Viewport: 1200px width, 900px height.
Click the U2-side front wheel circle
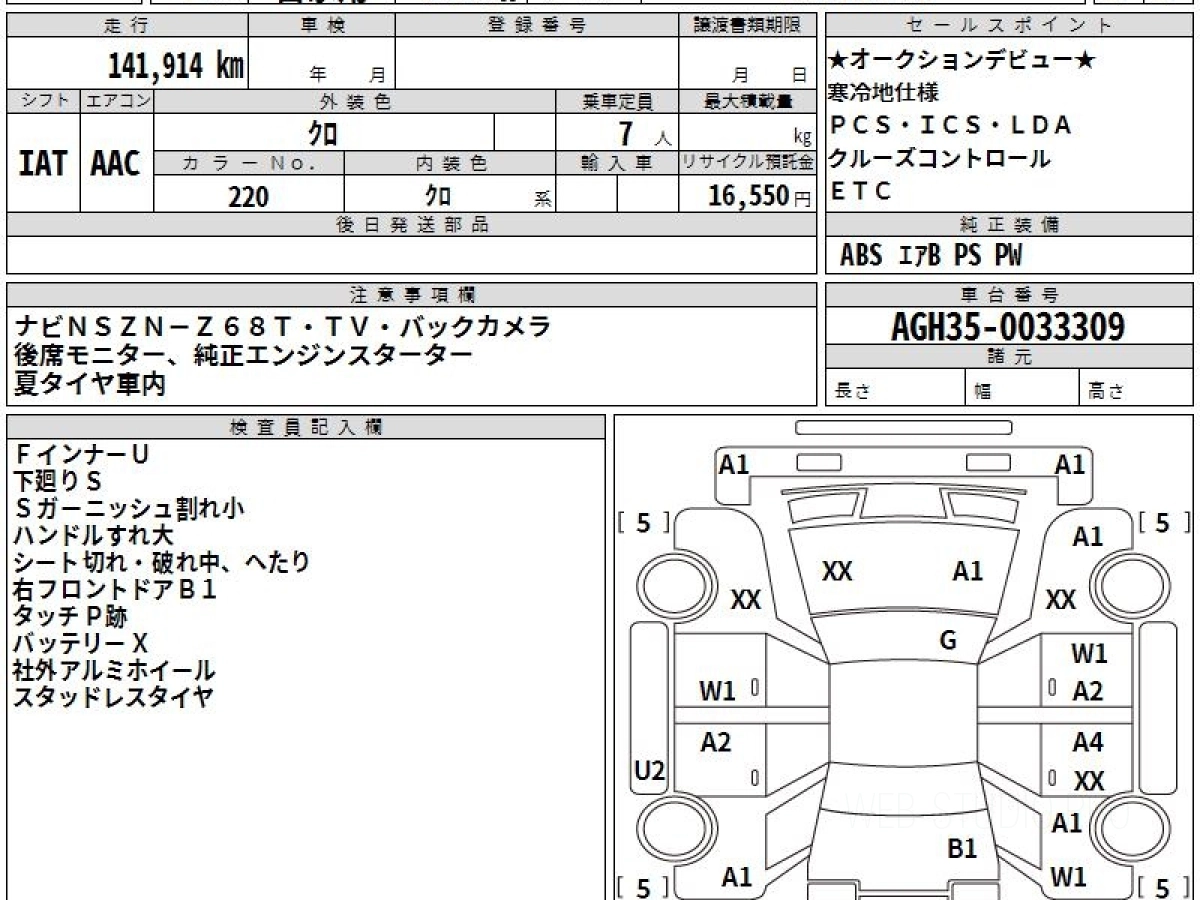[x=667, y=584]
